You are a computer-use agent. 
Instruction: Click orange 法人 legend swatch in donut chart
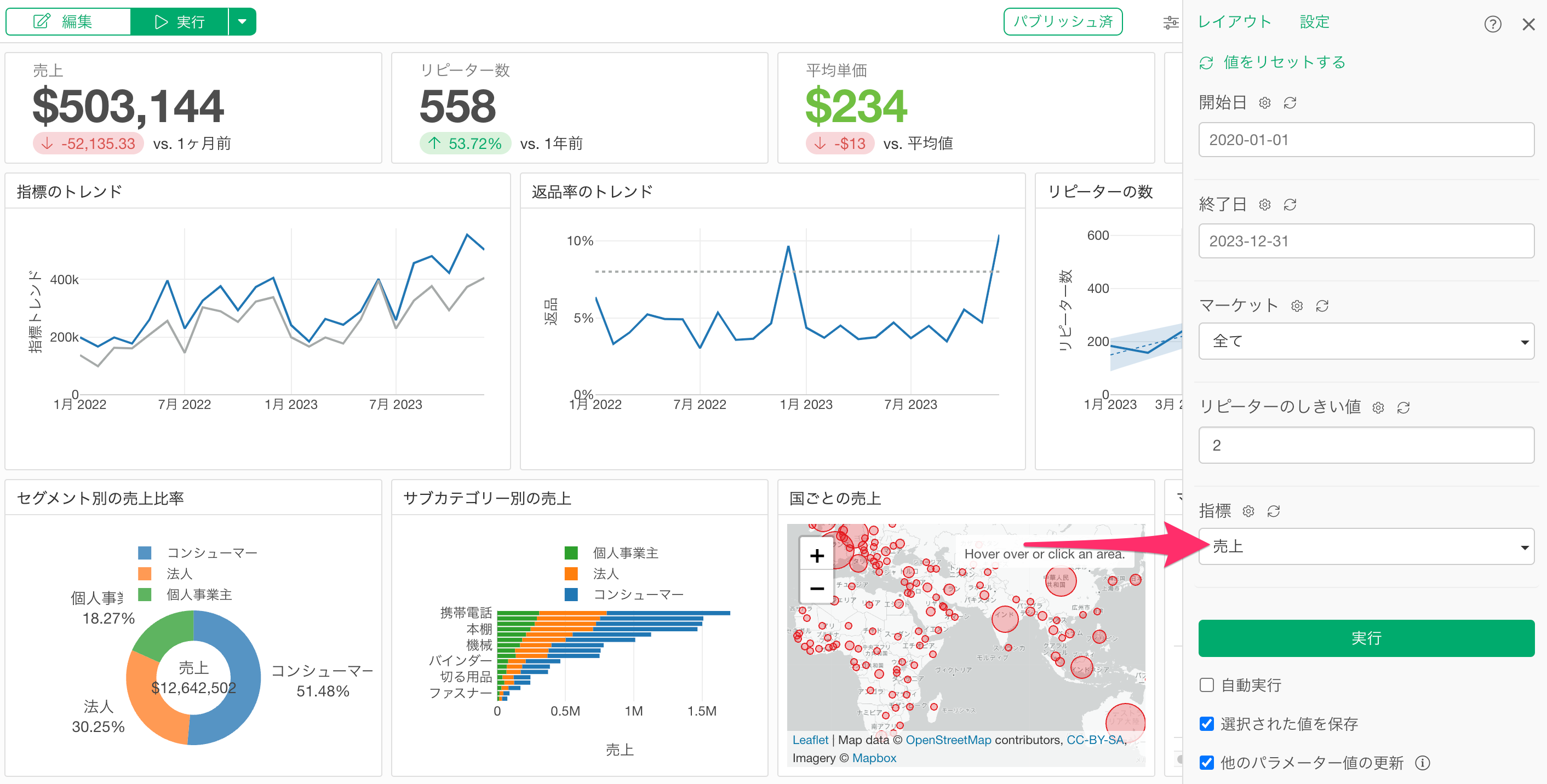tap(145, 574)
